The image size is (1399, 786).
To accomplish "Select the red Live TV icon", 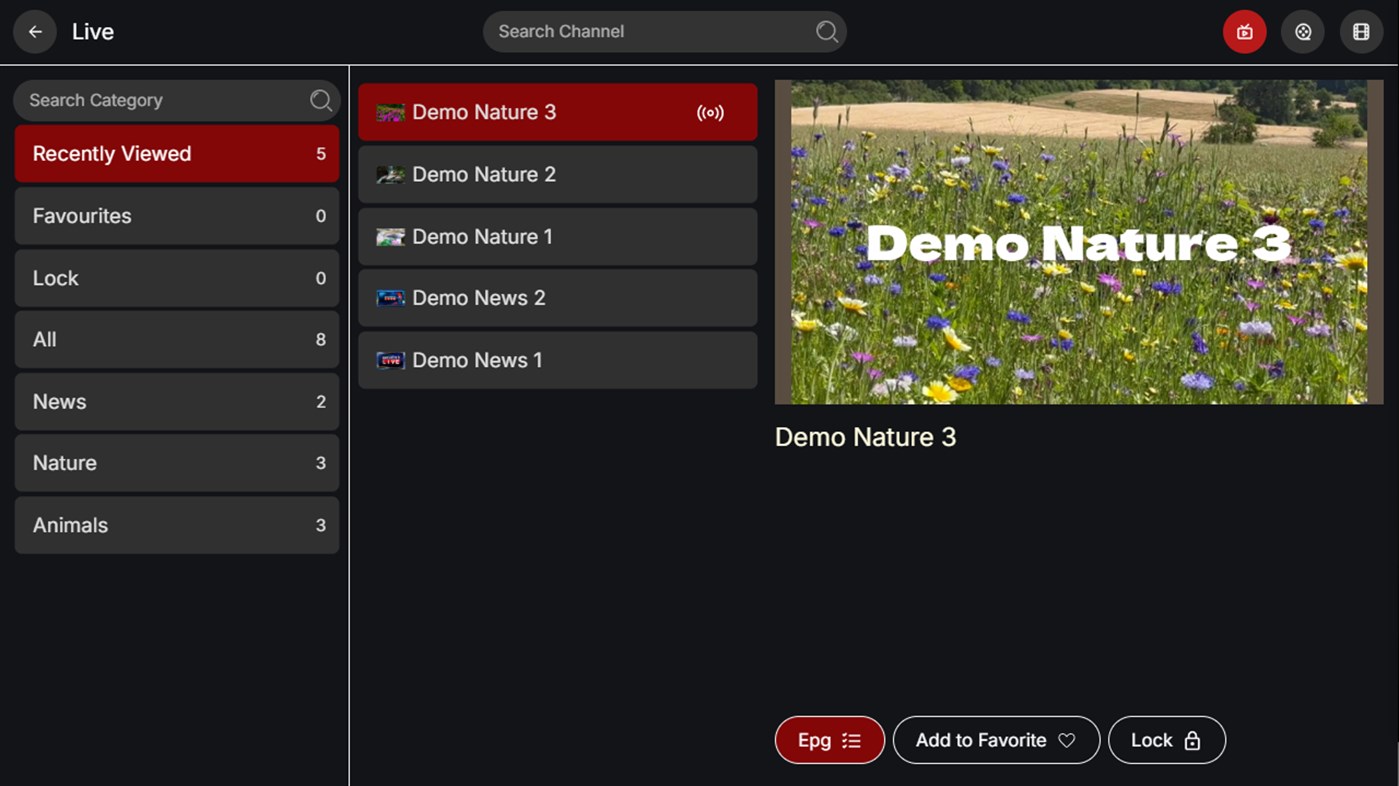I will coord(1244,31).
